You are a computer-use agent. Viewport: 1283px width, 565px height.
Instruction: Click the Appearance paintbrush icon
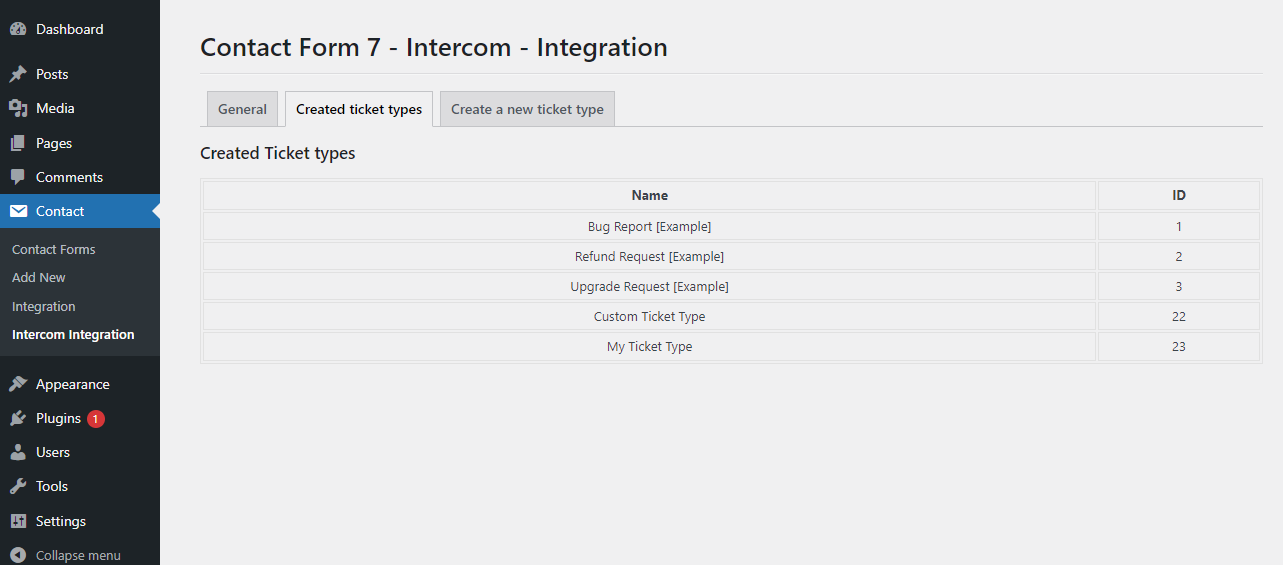click(18, 384)
